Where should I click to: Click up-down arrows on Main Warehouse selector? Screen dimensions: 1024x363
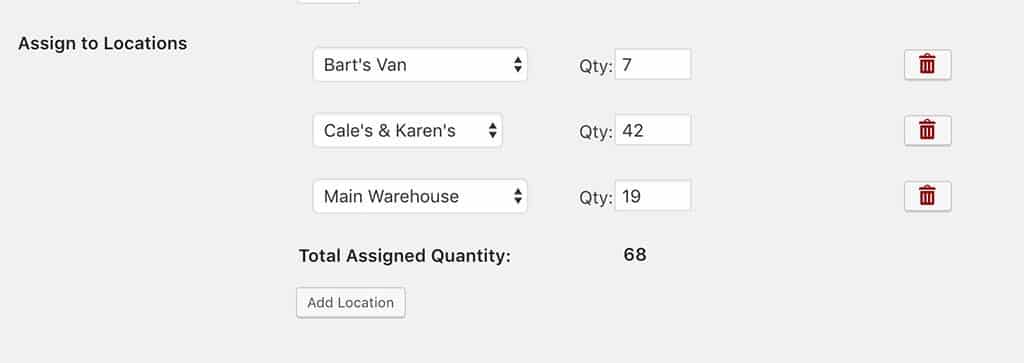click(x=517, y=196)
